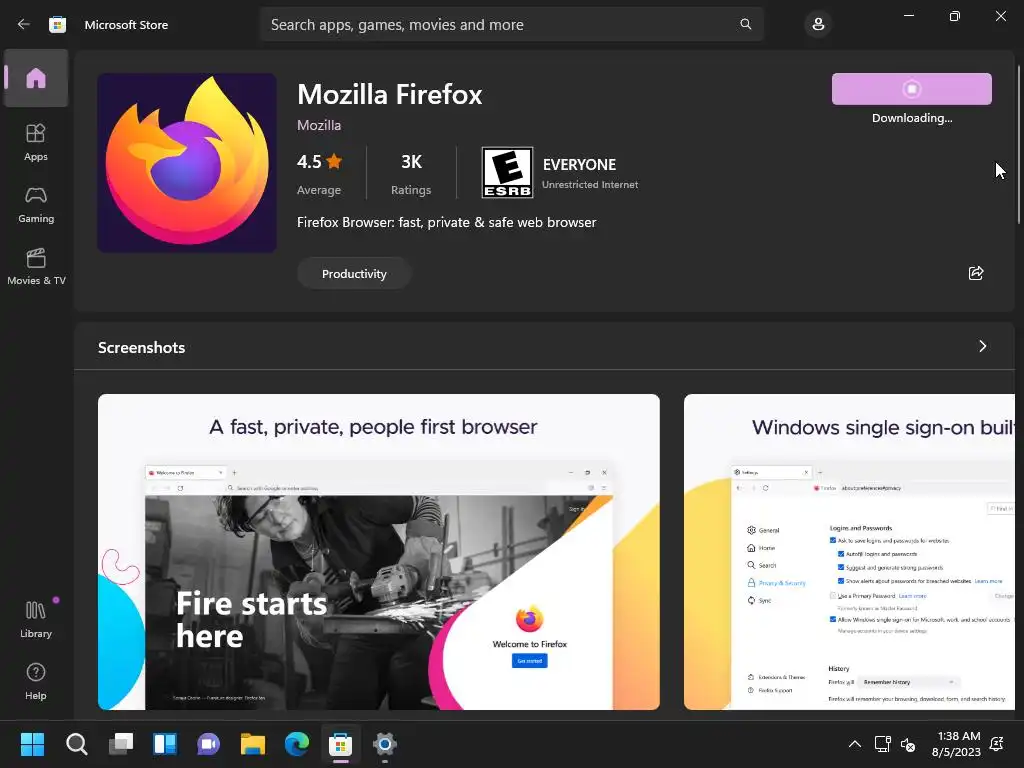Show hidden system tray icons
Image resolution: width=1024 pixels, height=768 pixels.
tap(854, 744)
